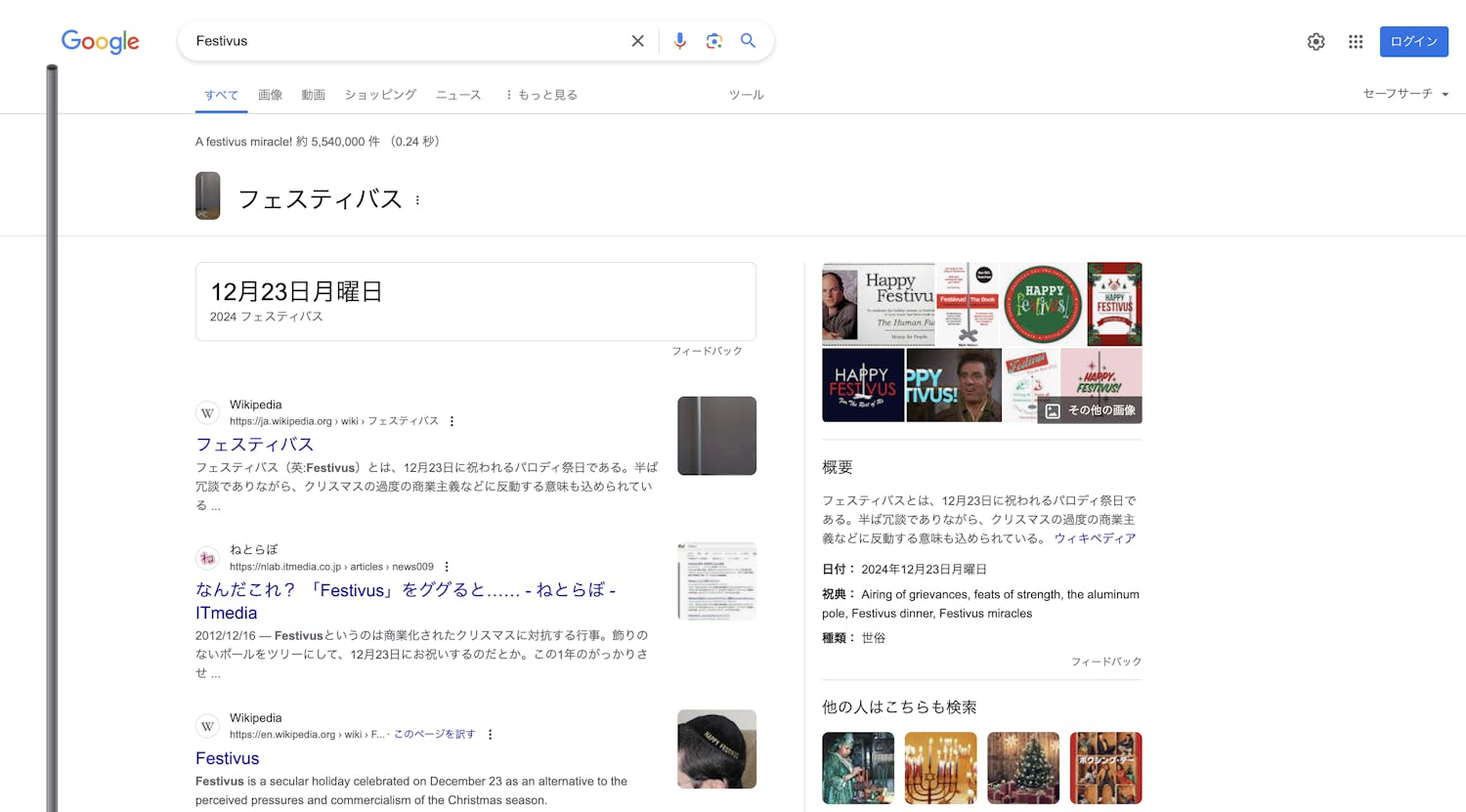Screen dimensions: 1466x812
Task: Open the dark blue Happy Festivus image
Action: point(863,385)
